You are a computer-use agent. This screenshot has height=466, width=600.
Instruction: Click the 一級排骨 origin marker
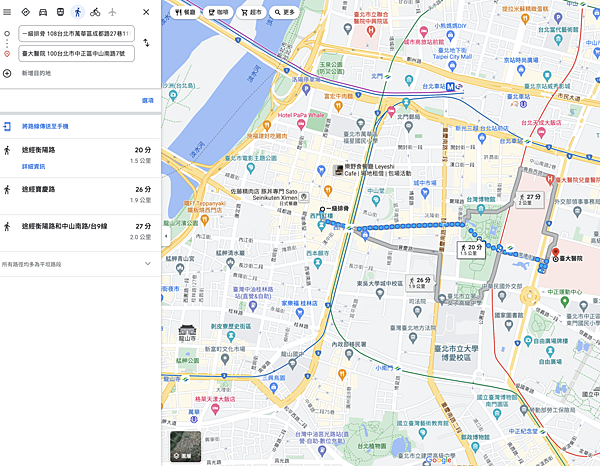tap(323, 209)
